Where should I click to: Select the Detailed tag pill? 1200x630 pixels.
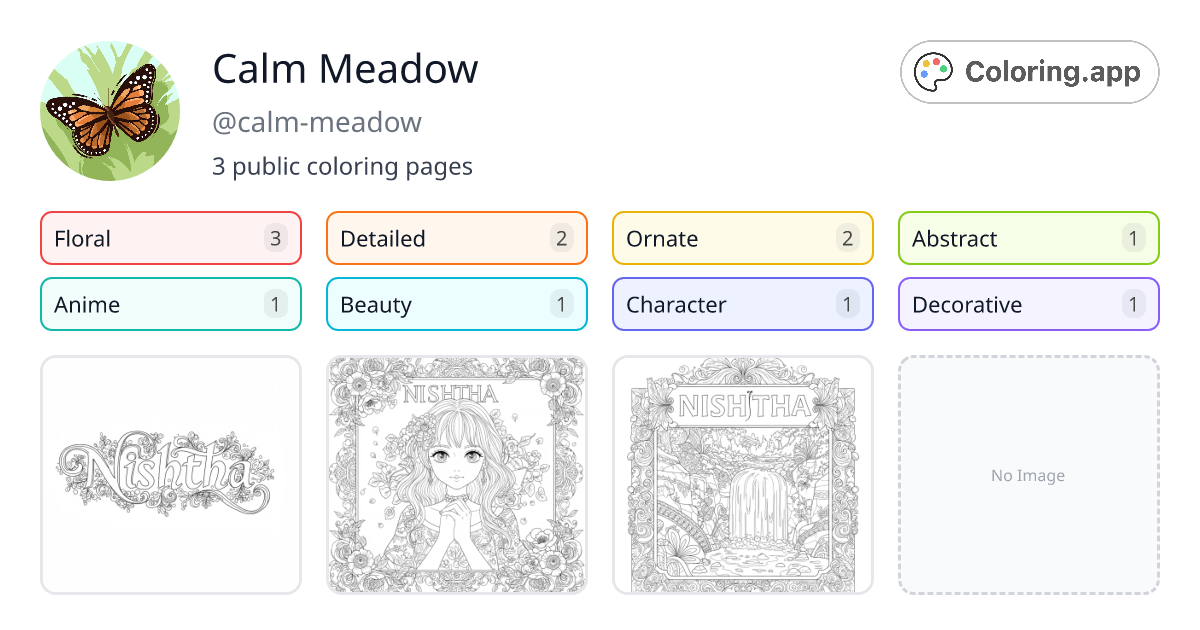456,238
